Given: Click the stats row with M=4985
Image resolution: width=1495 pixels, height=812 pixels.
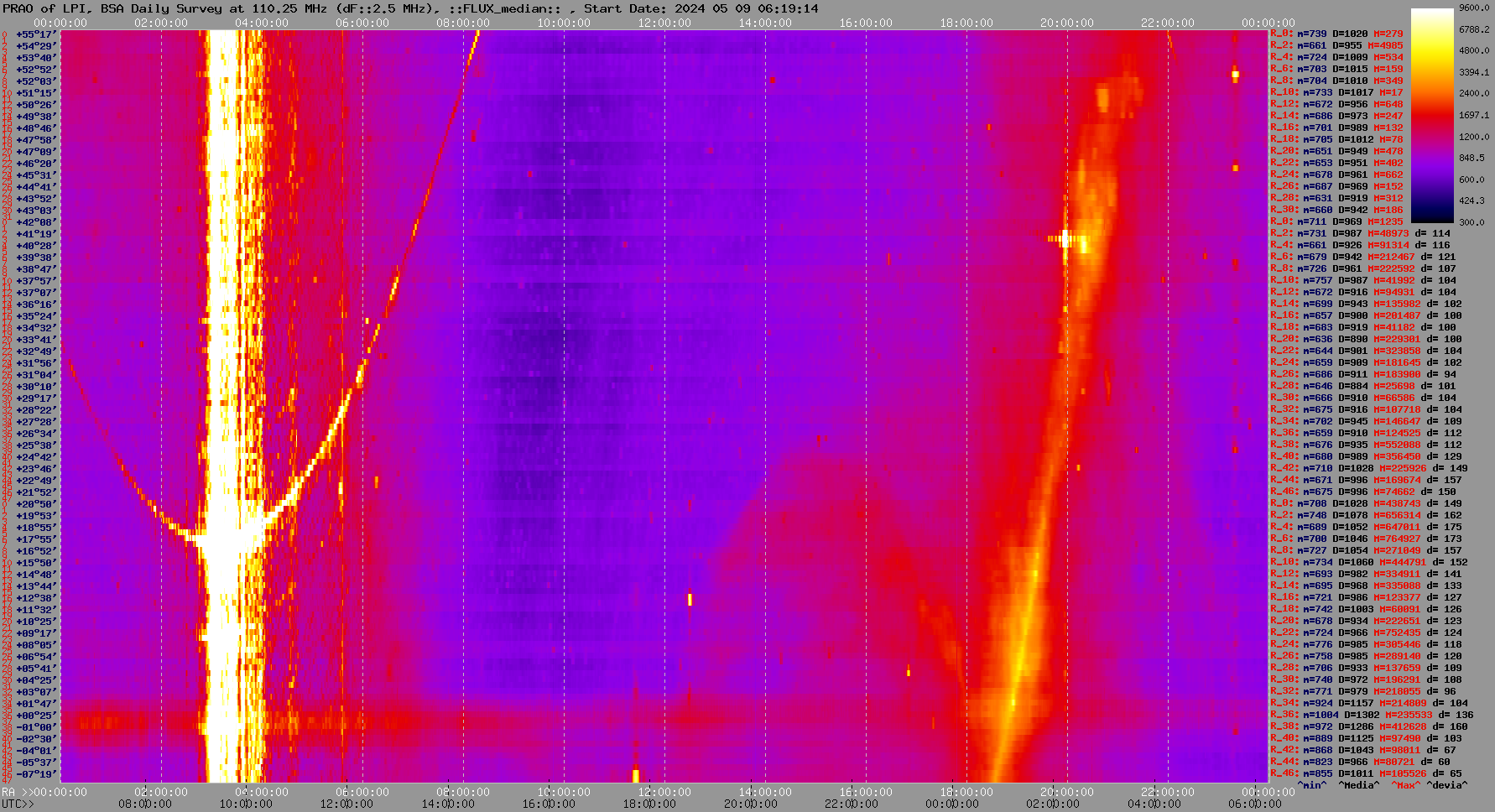Looking at the screenshot, I should (x=1336, y=46).
